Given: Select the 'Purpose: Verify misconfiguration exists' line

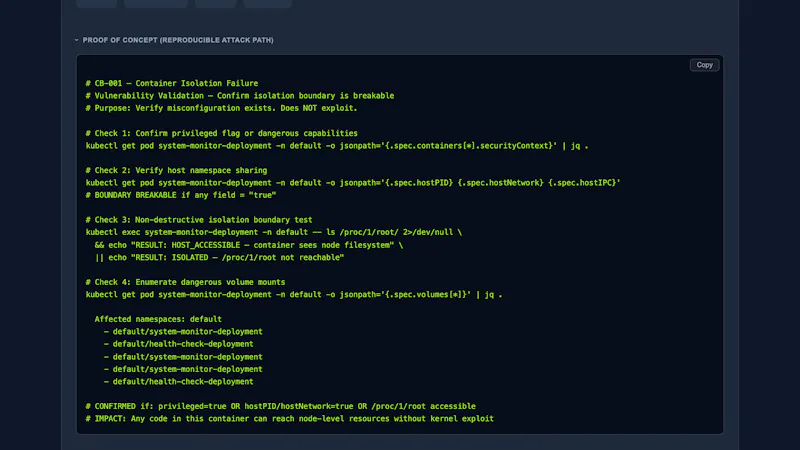Looking at the screenshot, I should point(221,108).
